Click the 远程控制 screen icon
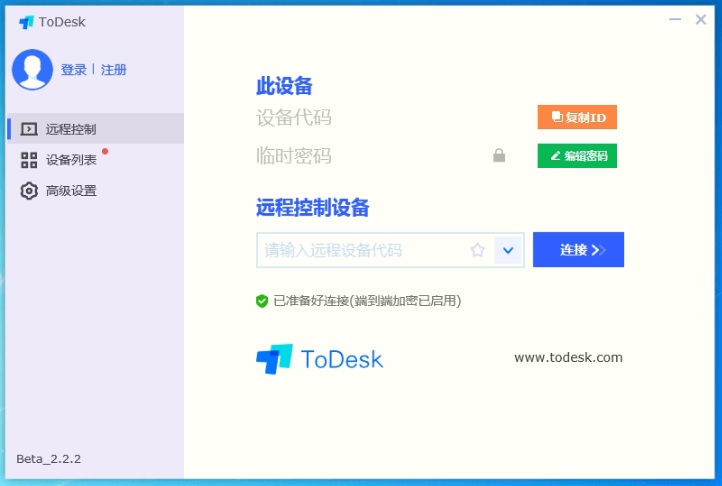 (x=29, y=129)
